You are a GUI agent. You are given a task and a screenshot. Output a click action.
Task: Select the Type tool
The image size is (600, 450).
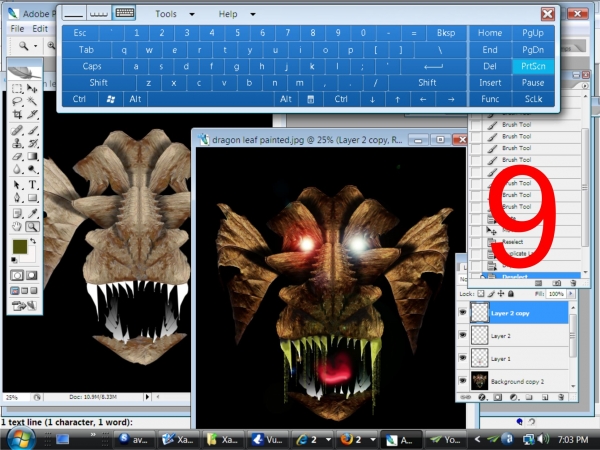(32, 185)
